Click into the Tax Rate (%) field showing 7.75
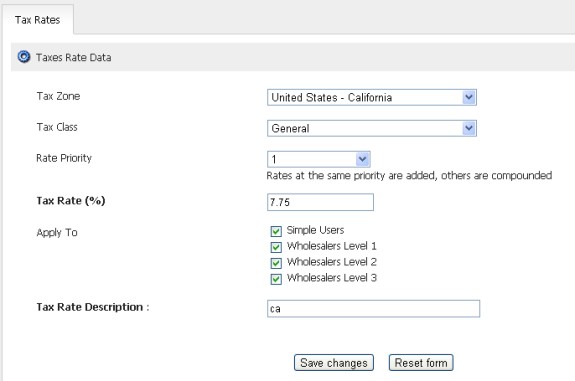This screenshot has width=575, height=381. click(320, 202)
